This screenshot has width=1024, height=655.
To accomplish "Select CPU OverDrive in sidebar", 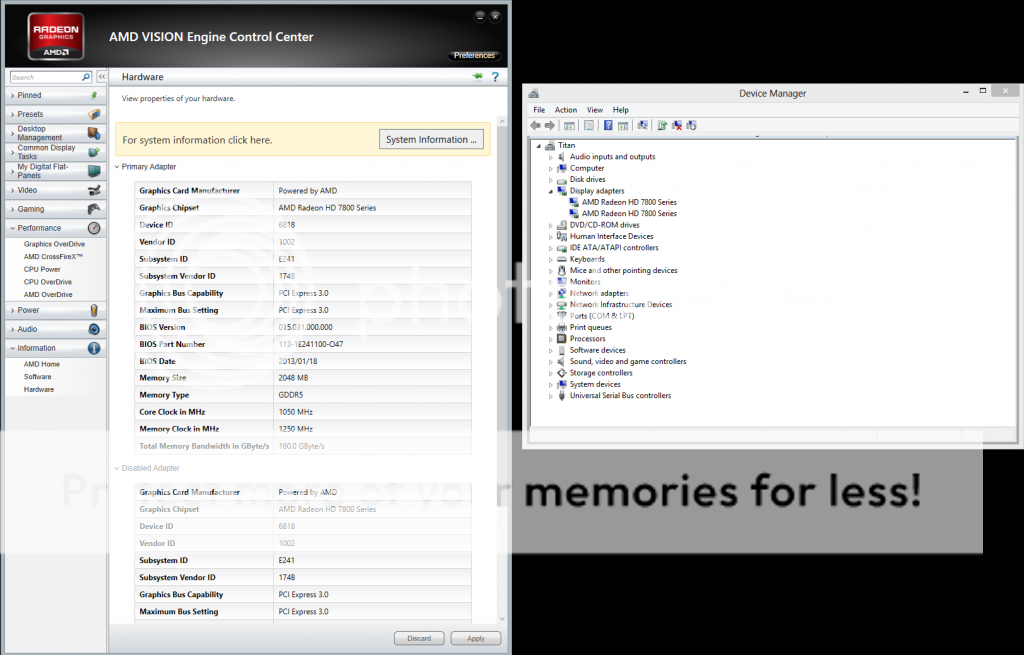I will [48, 282].
